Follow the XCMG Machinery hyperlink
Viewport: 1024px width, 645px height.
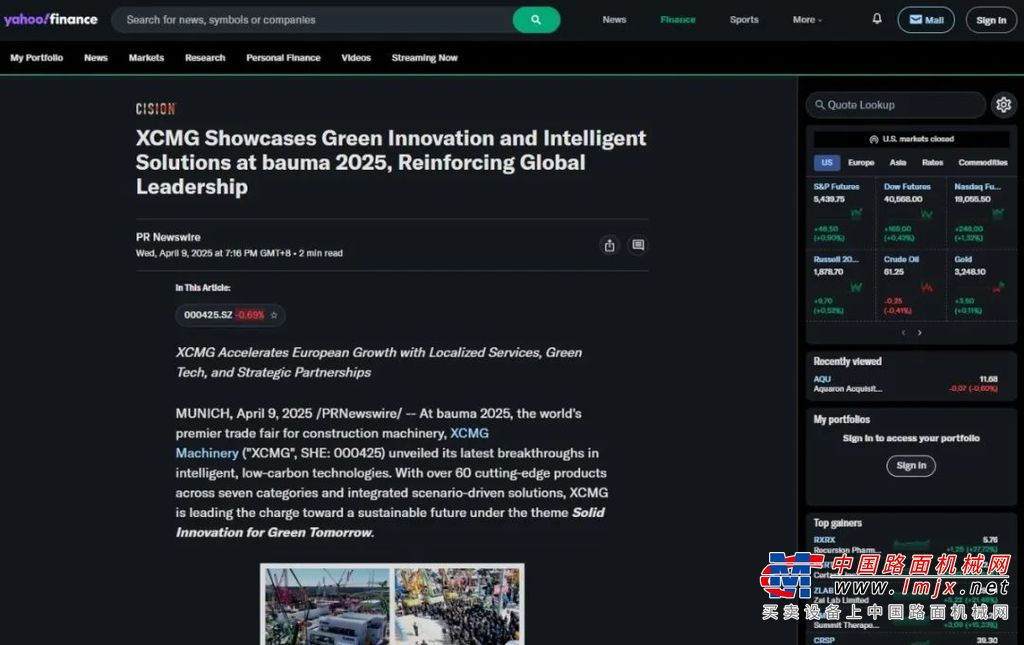pos(332,443)
